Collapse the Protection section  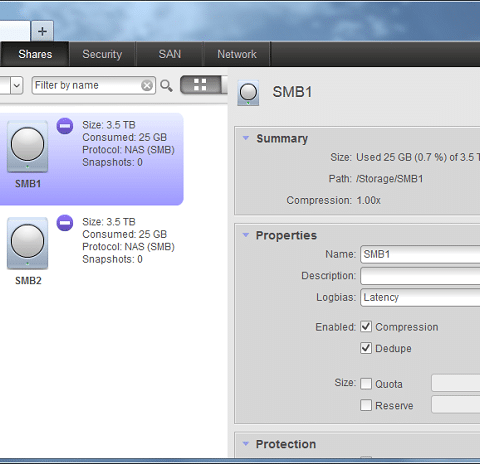coord(246,444)
